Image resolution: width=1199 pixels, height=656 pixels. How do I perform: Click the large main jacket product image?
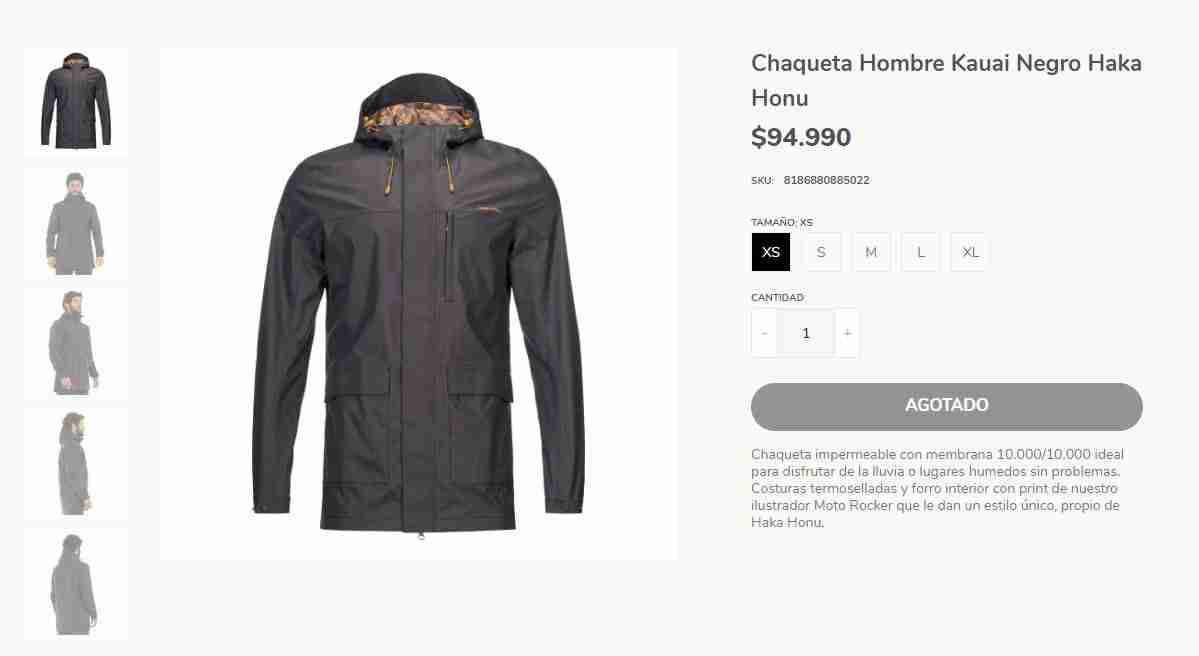pyautogui.click(x=418, y=304)
